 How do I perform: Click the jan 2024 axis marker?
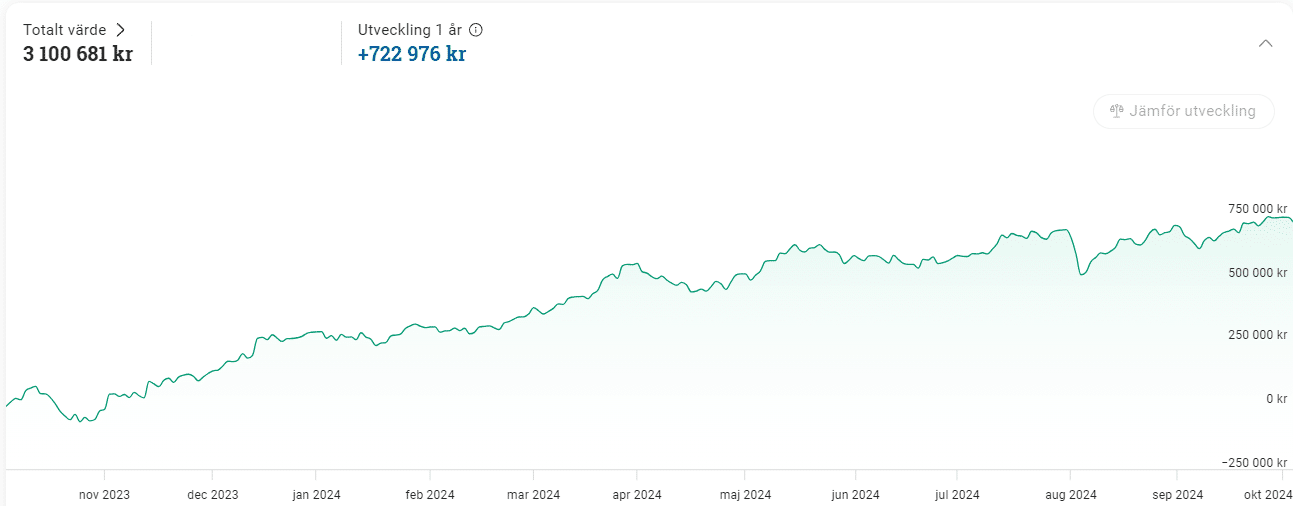click(317, 494)
